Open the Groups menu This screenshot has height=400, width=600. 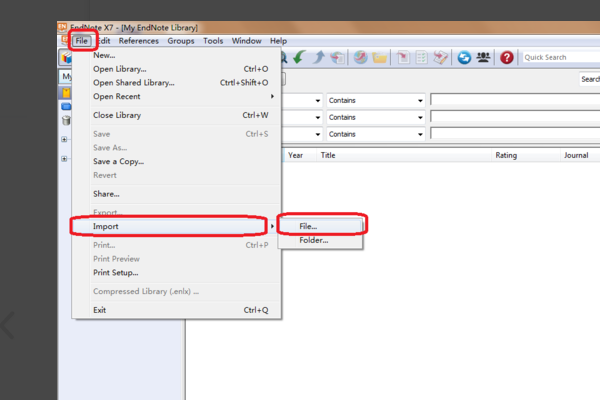tap(181, 41)
